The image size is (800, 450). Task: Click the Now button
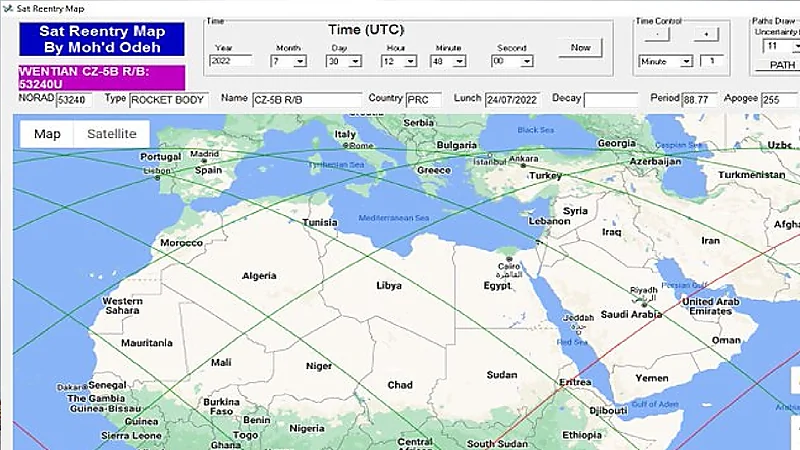580,47
